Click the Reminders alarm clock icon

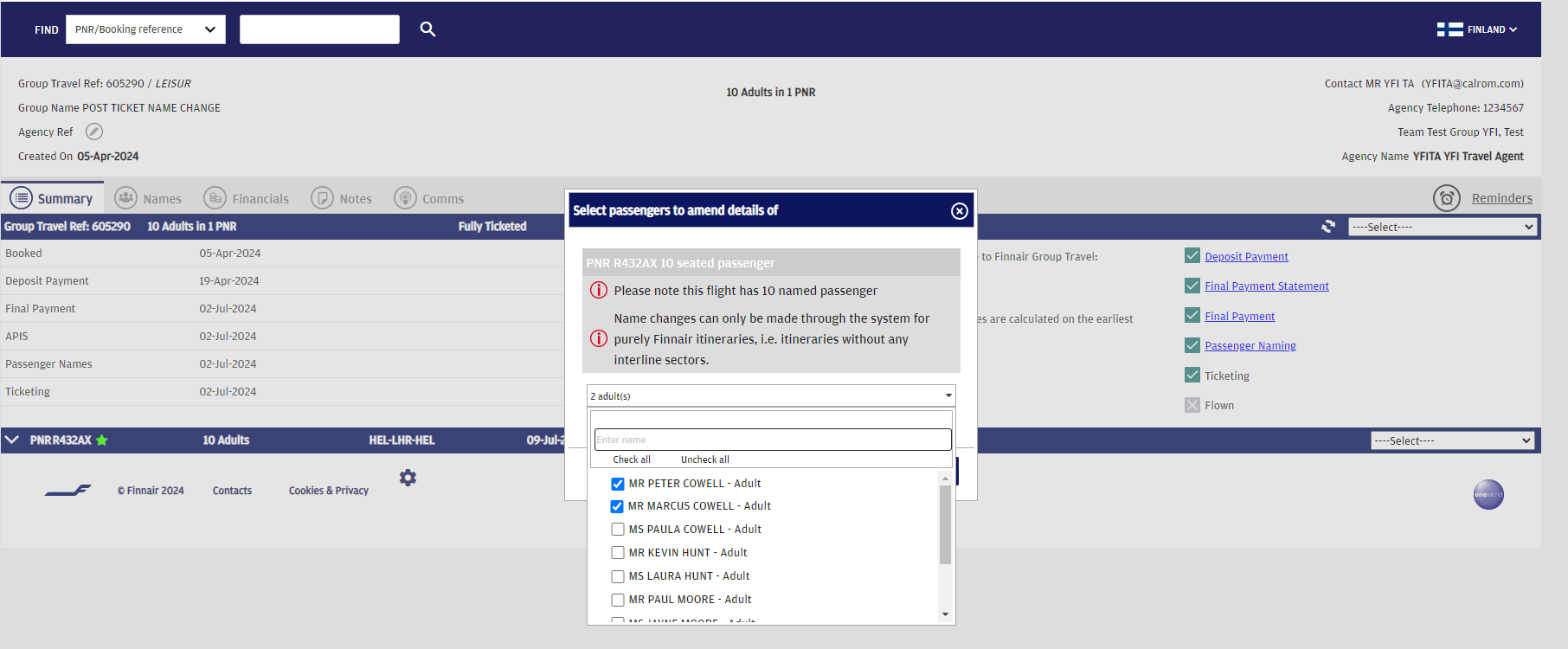coord(1446,198)
